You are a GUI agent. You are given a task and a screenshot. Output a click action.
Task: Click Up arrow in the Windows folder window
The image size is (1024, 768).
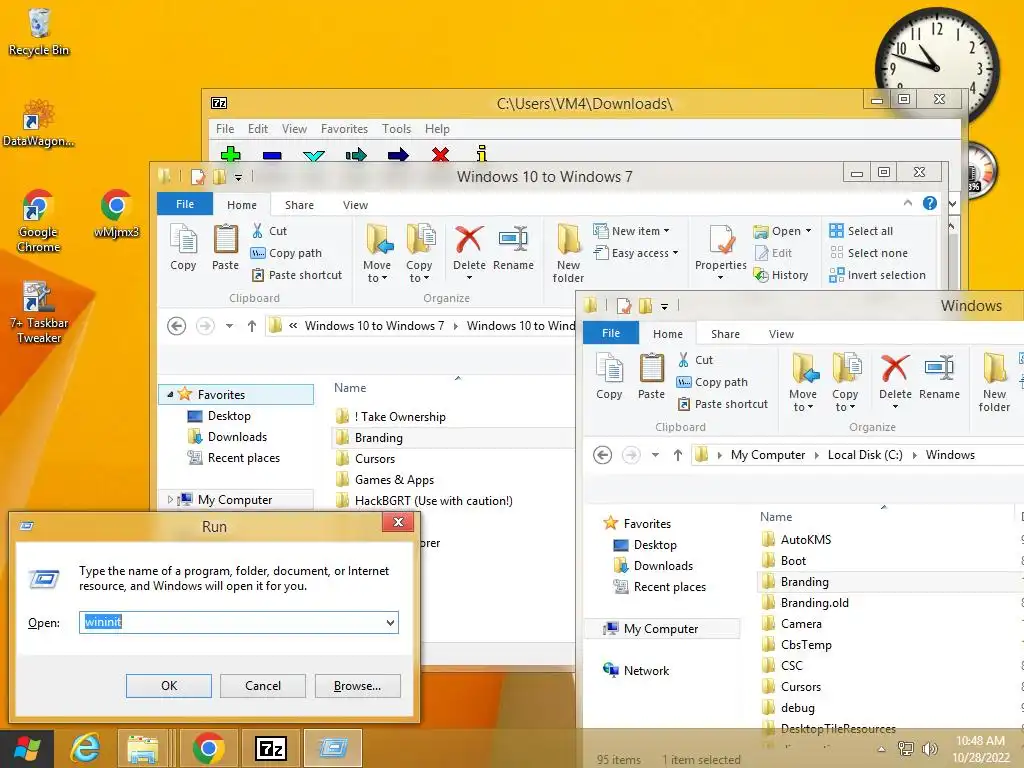pos(678,455)
